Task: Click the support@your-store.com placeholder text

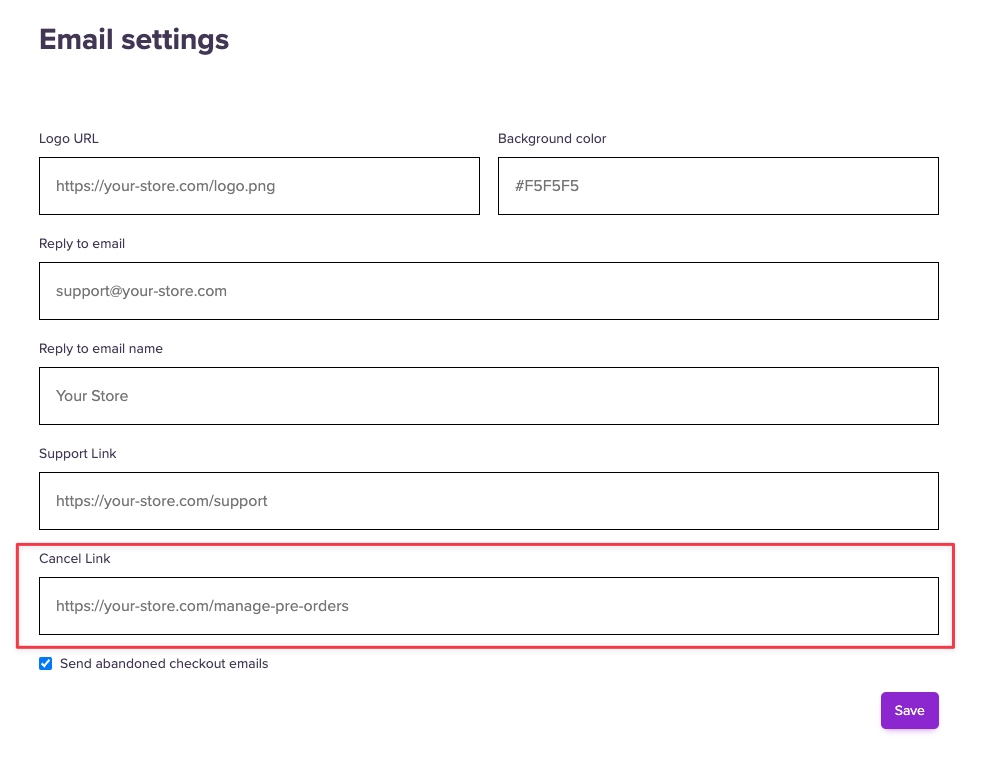Action: (x=142, y=291)
